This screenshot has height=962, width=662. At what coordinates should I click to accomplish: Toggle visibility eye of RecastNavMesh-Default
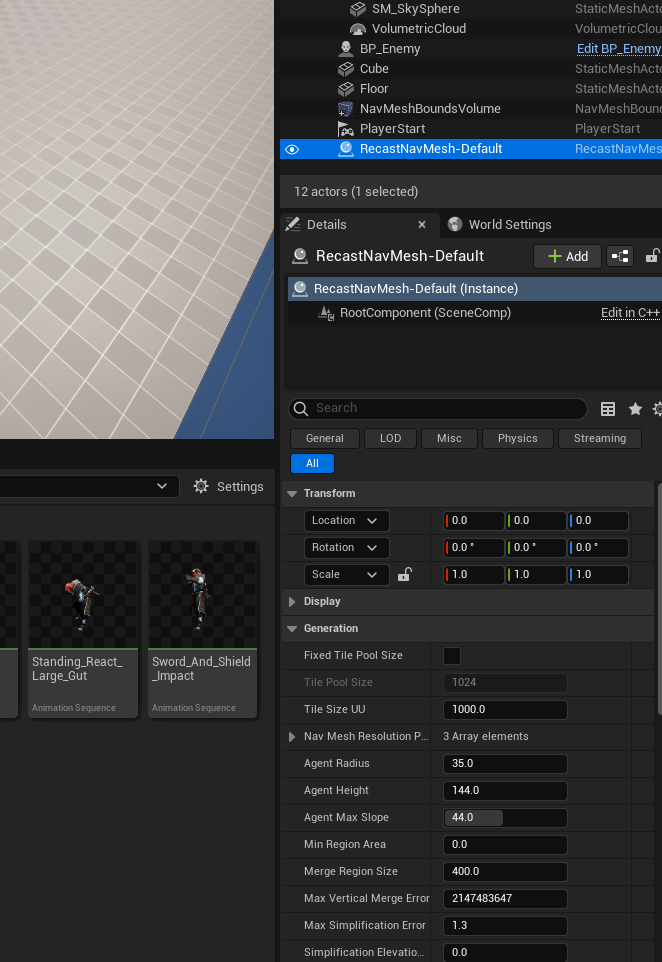pyautogui.click(x=292, y=149)
